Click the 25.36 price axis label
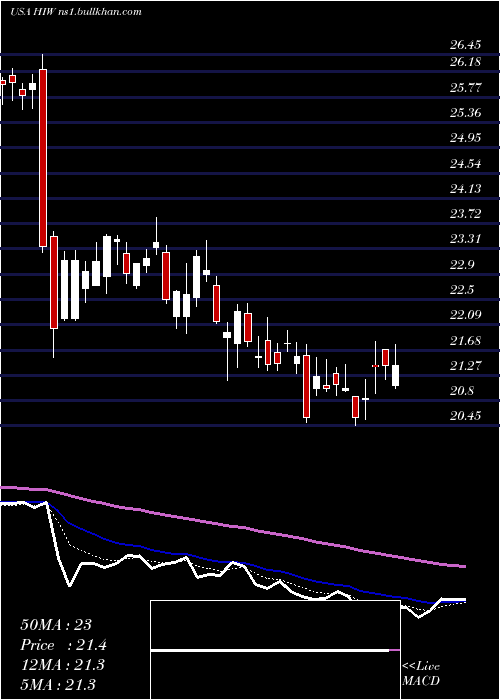The image size is (500, 700). 465,112
